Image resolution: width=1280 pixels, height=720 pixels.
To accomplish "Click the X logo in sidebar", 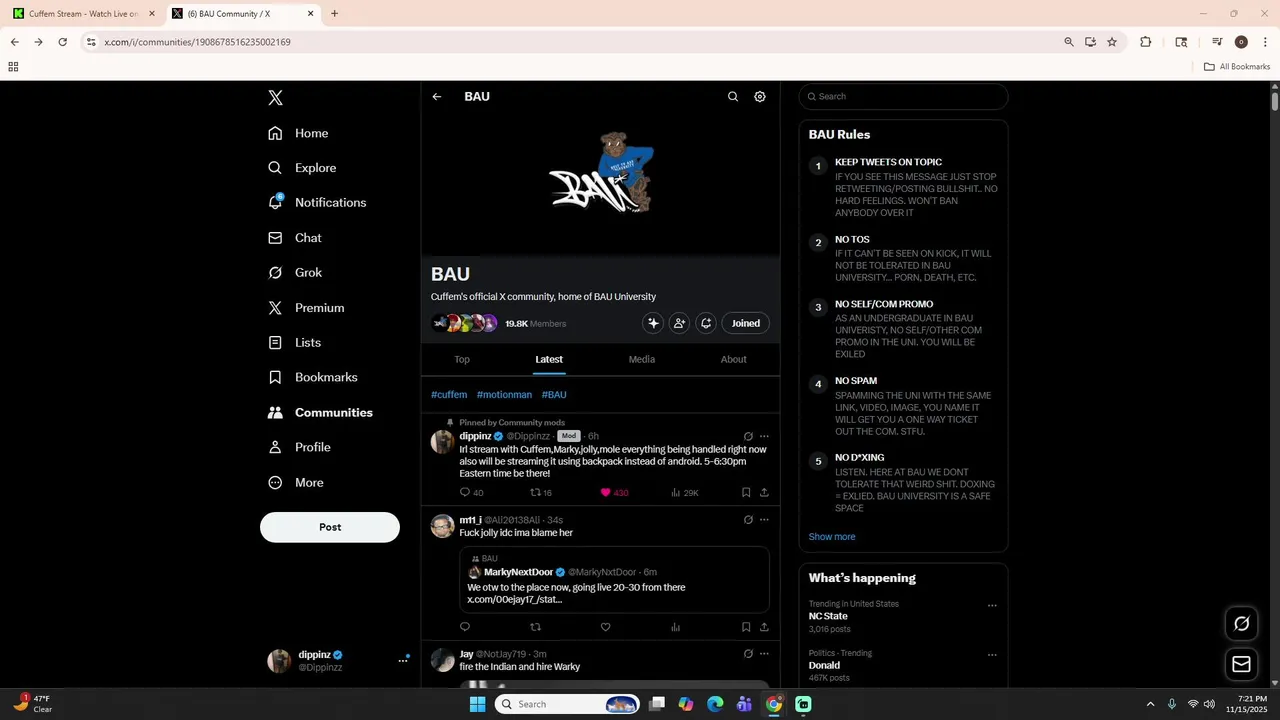I will 275,98.
